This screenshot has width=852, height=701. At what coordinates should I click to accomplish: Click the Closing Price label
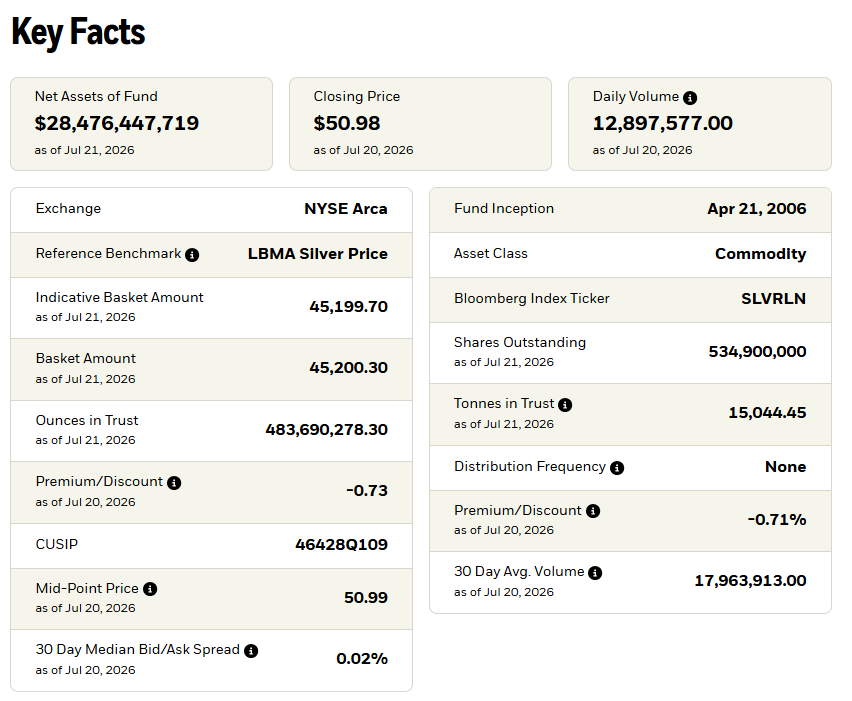pyautogui.click(x=356, y=97)
